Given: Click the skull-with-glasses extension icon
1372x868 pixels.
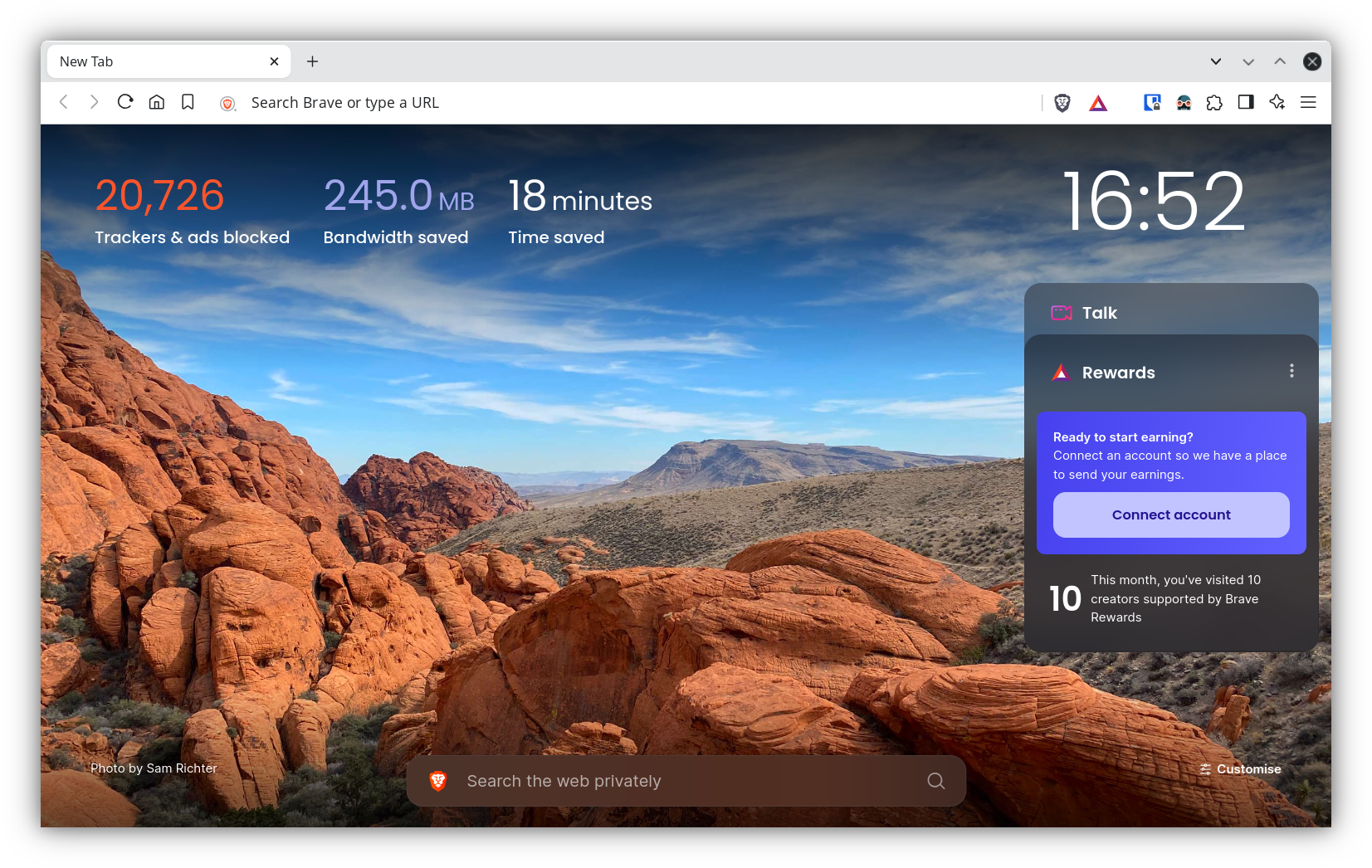Looking at the screenshot, I should click(1184, 103).
